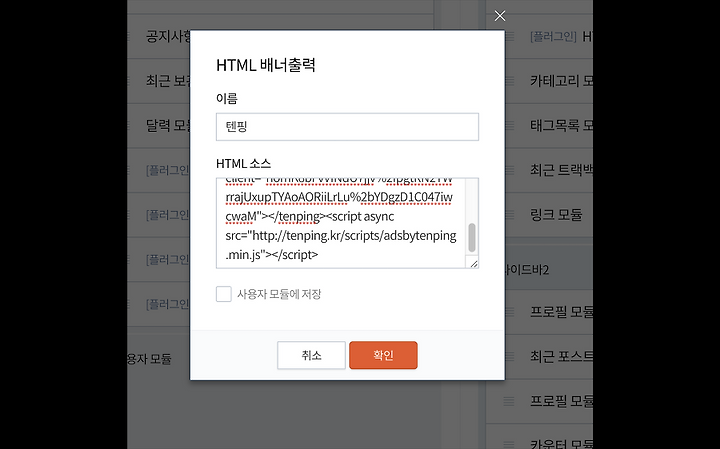Enable 사용자 모듈에 저장 checkbox
The width and height of the screenshot is (720, 449).
click(224, 294)
